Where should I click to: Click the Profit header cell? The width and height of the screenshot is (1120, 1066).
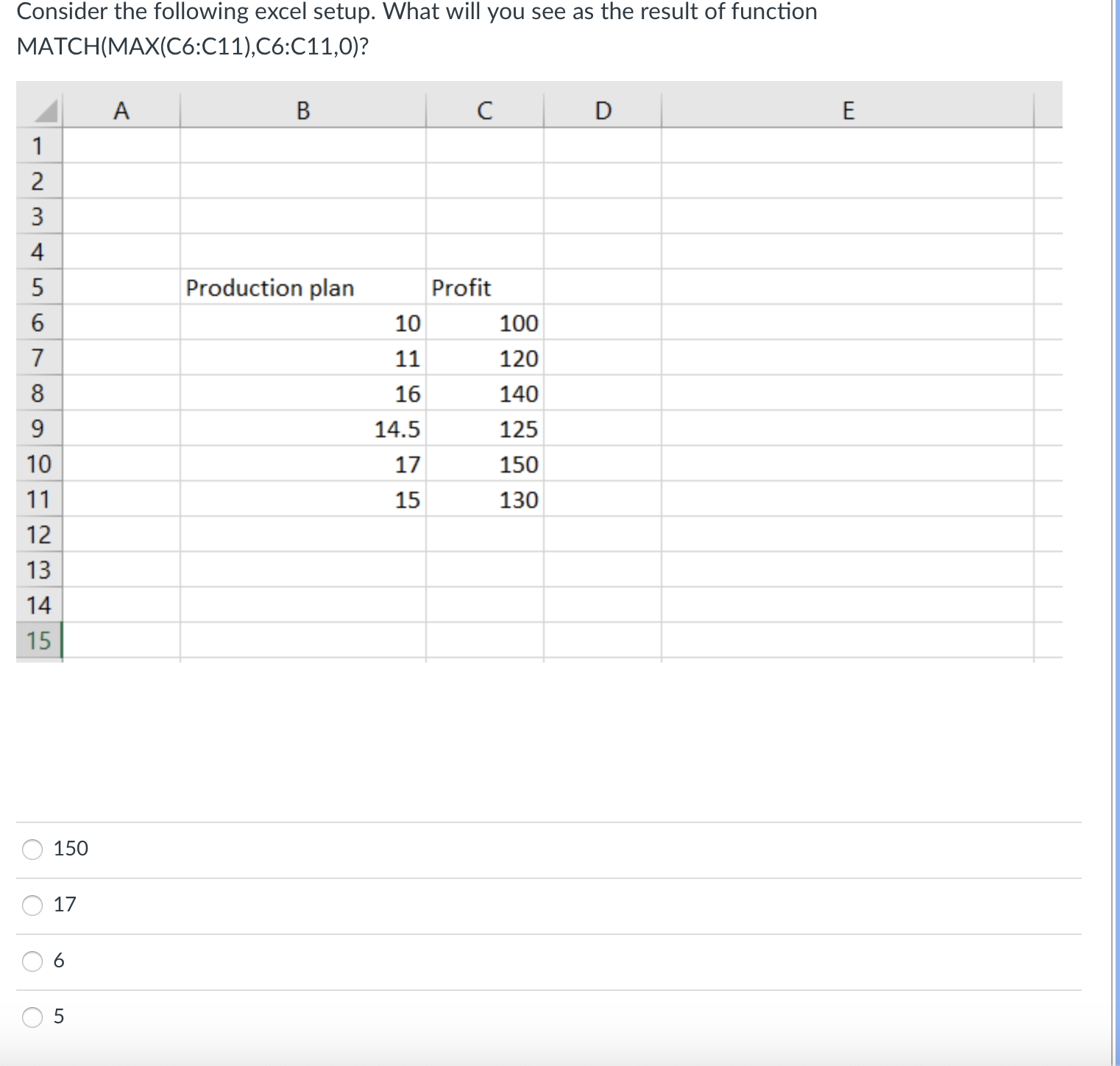tap(484, 288)
